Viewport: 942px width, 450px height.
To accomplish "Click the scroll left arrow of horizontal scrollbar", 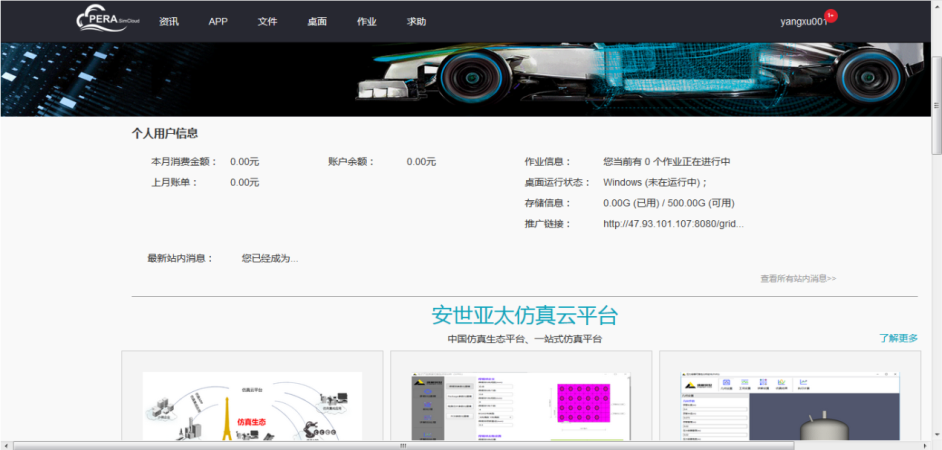I will (5, 446).
